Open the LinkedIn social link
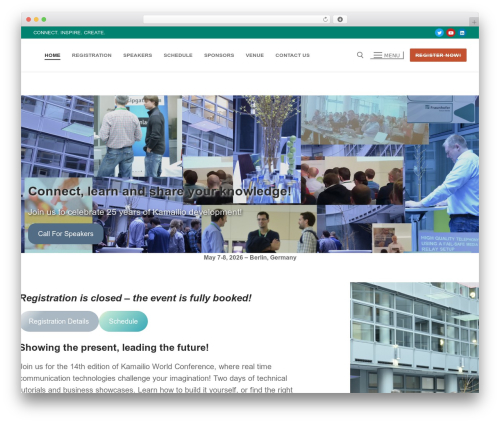This screenshot has height=423, width=500. [462, 33]
